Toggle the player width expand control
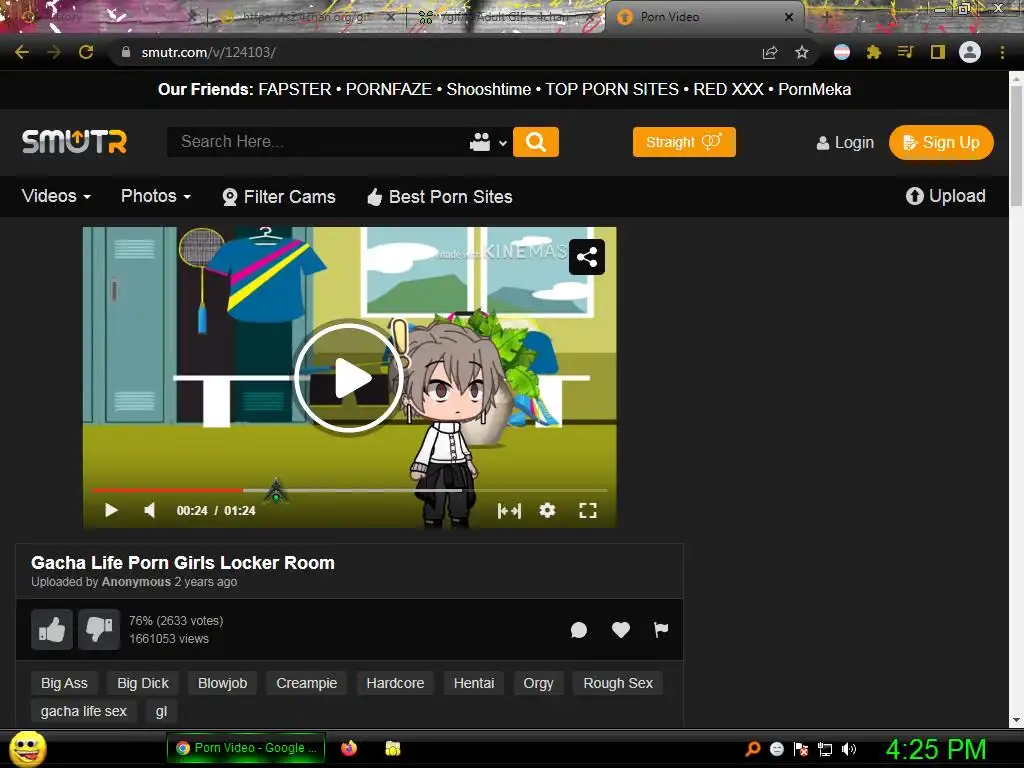Screen dimensions: 1024x768 [509, 510]
